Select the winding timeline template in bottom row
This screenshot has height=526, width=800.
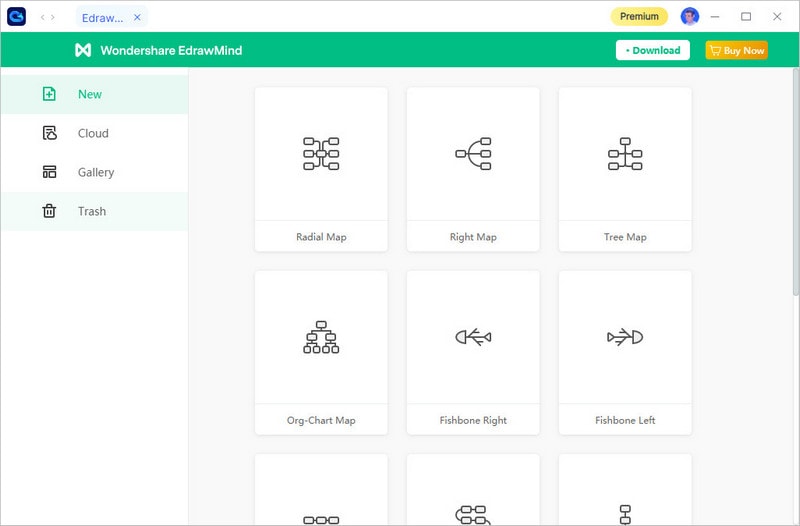(473, 490)
